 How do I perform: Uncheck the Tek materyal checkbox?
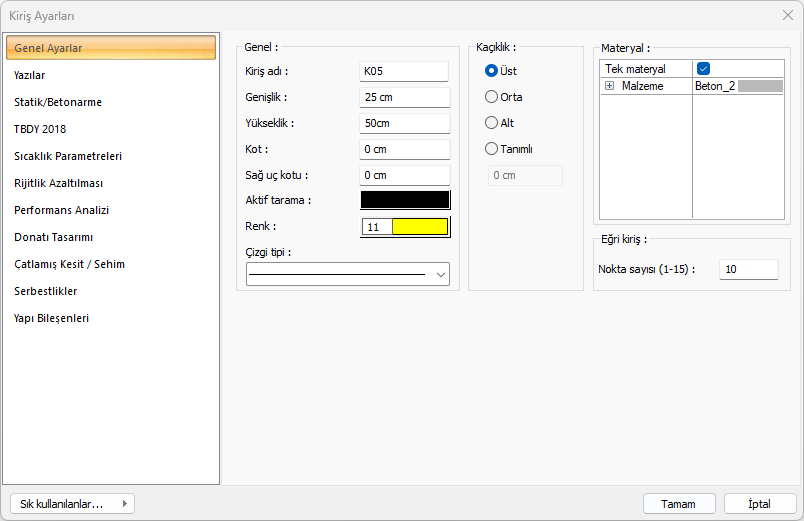click(704, 69)
